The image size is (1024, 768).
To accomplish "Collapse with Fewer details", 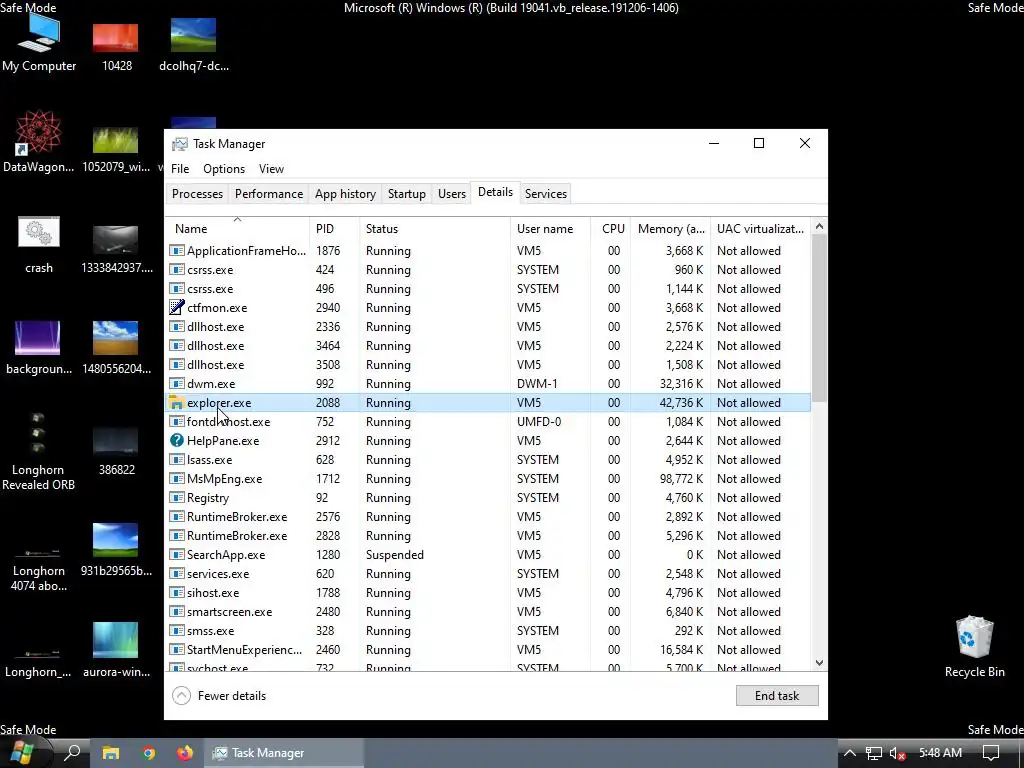I will coord(219,696).
